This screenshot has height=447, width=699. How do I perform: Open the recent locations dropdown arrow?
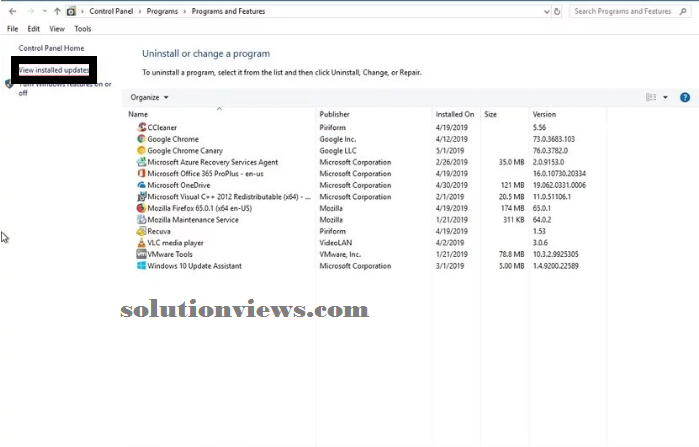[x=45, y=11]
